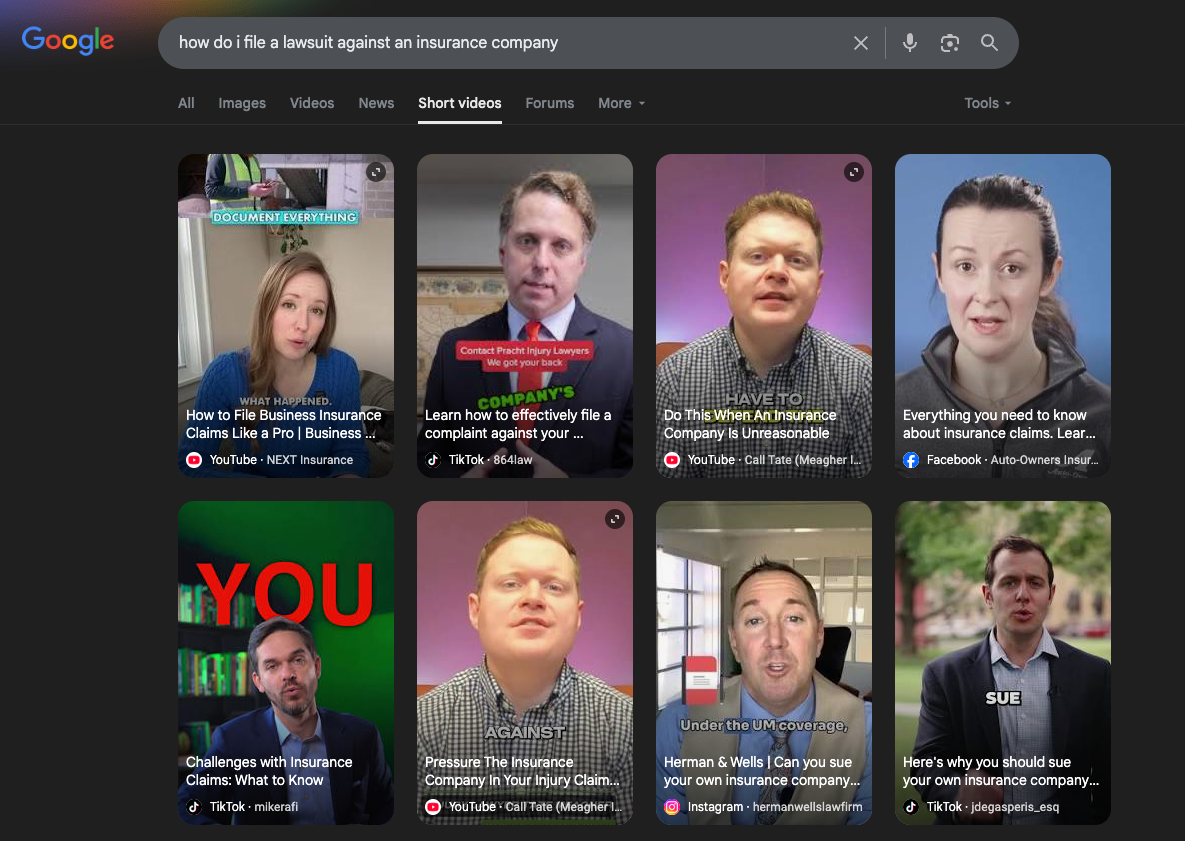
Task: Click 'Pressure The Insurance Company In Your Injury Claim' title
Action: (521, 771)
